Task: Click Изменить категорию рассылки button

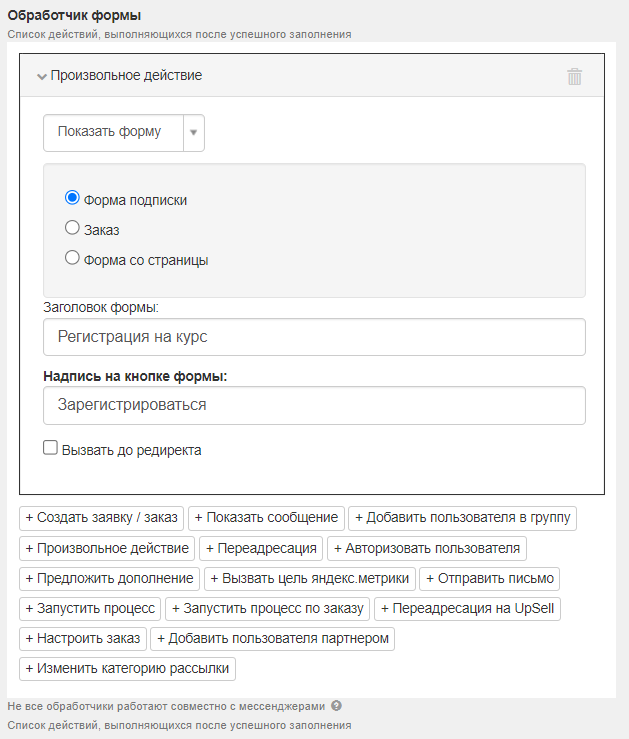Action: (x=127, y=669)
